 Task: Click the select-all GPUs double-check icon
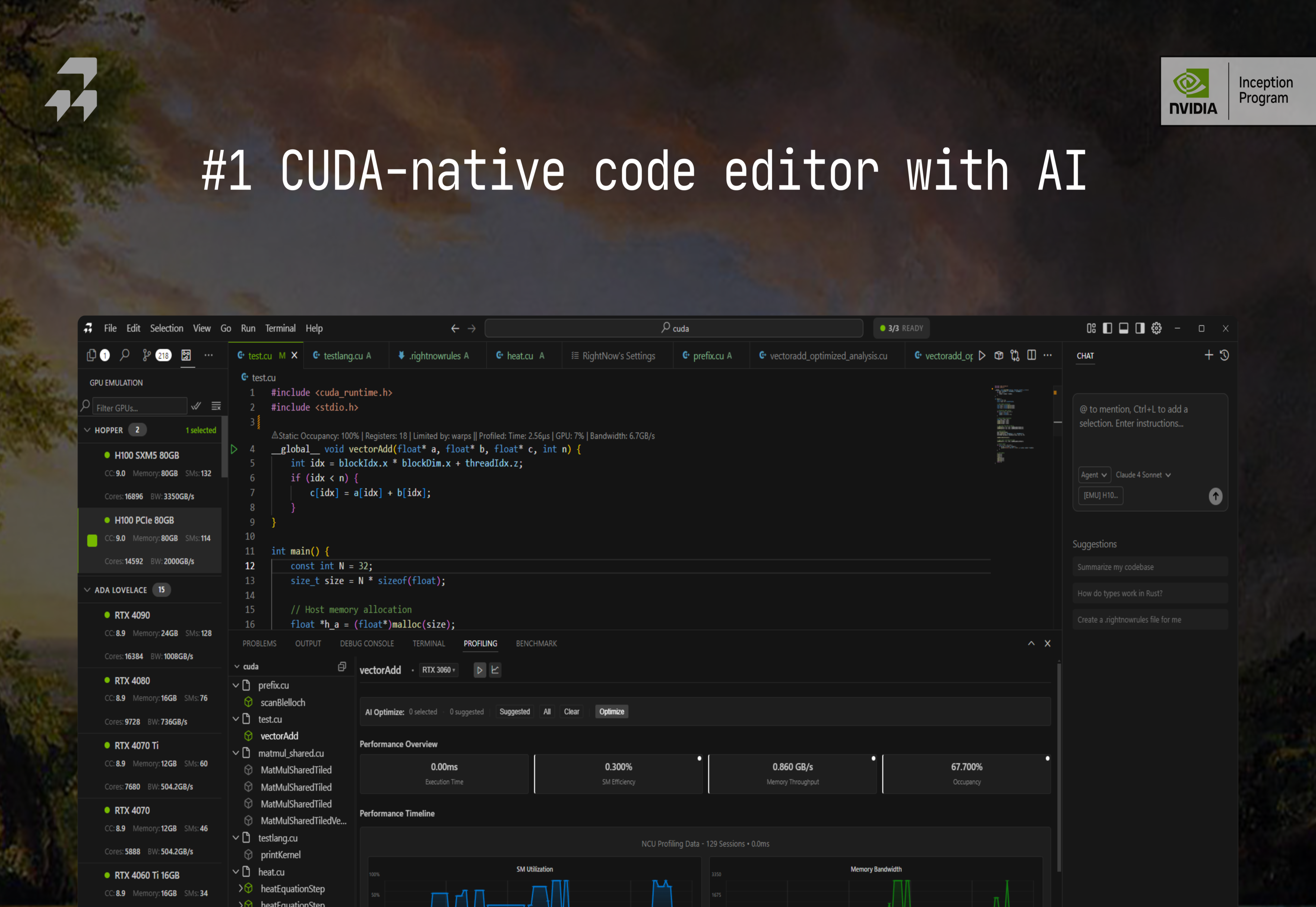(x=196, y=406)
